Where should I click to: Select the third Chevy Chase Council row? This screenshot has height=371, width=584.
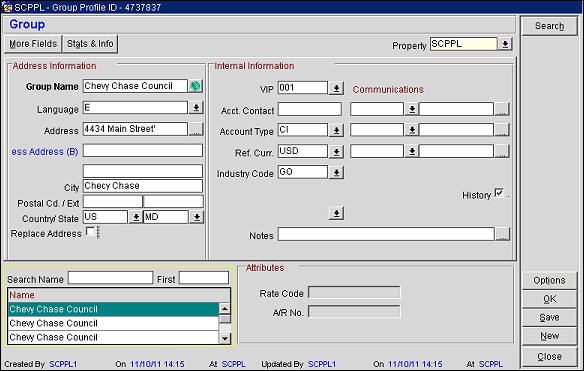113,337
